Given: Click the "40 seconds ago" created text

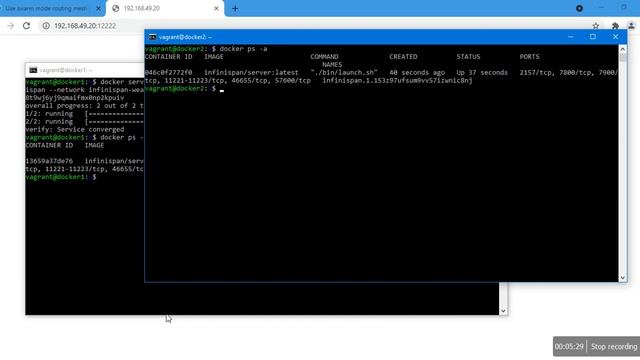Looking at the screenshot, I should point(417,73).
